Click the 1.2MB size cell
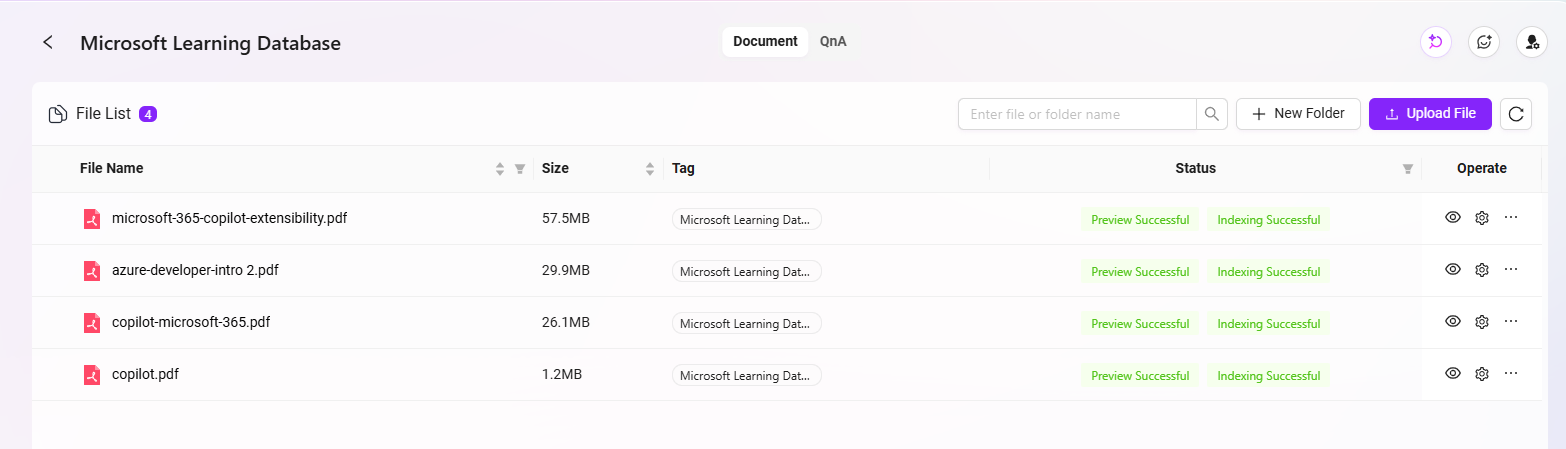This screenshot has width=1566, height=449. pos(562,374)
